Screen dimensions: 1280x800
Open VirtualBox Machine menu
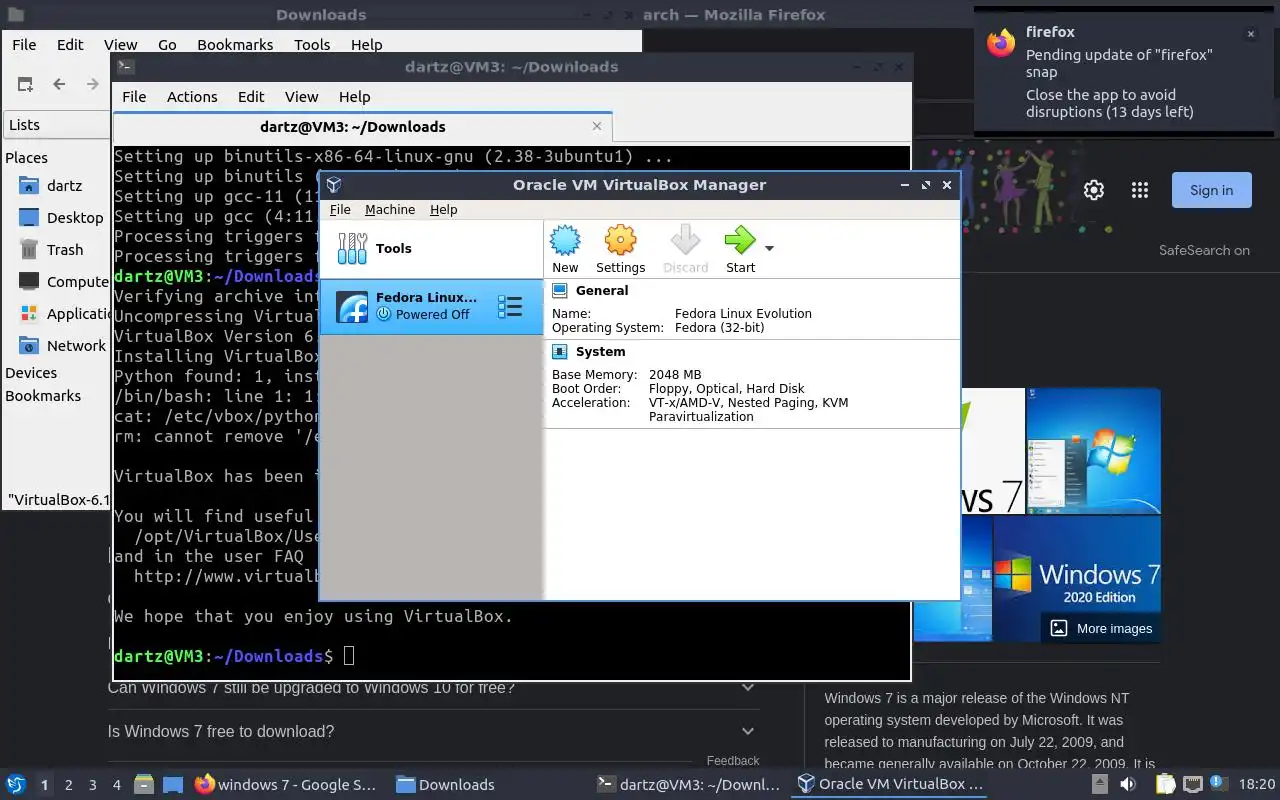pyautogui.click(x=390, y=209)
